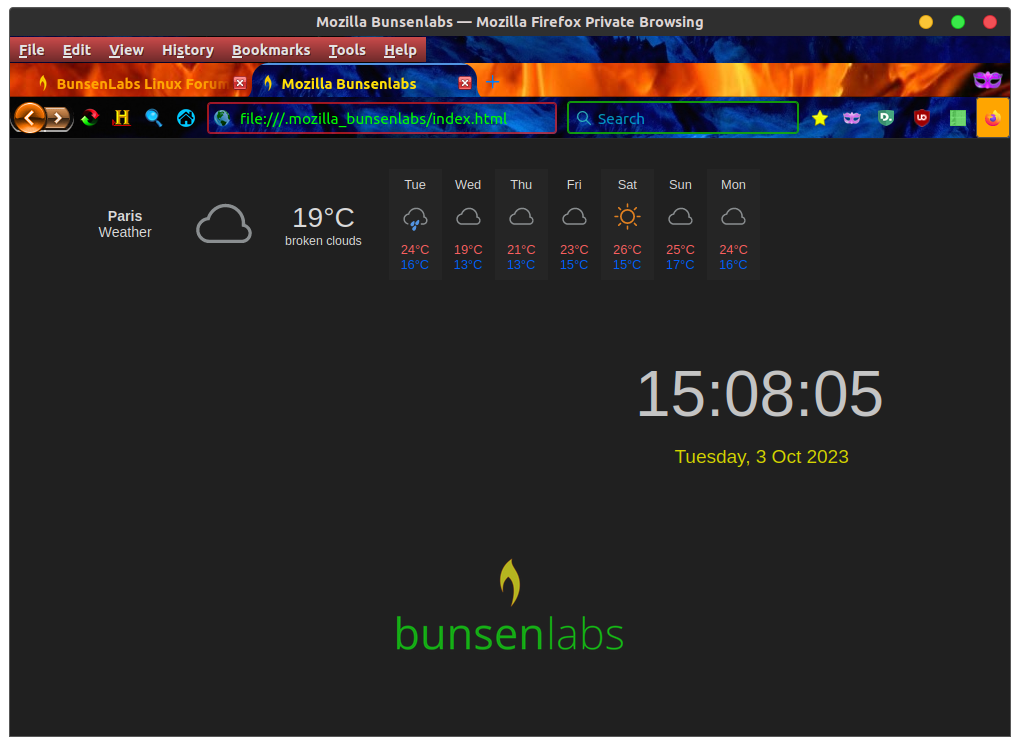Open the Bookmarks menu
1020x746 pixels.
(x=271, y=50)
